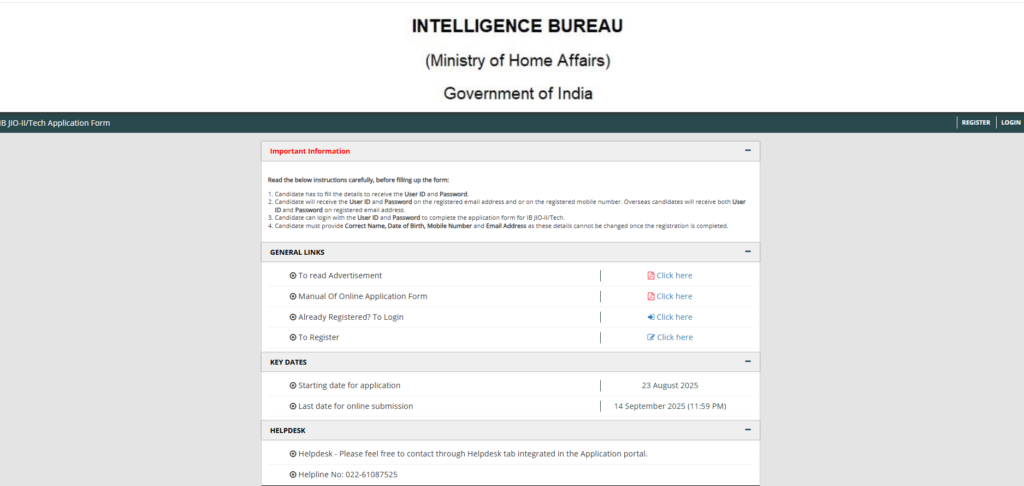This screenshot has height=486, width=1024.
Task: Click the 'Read the below instructions carefully' line
Action: [x=359, y=180]
